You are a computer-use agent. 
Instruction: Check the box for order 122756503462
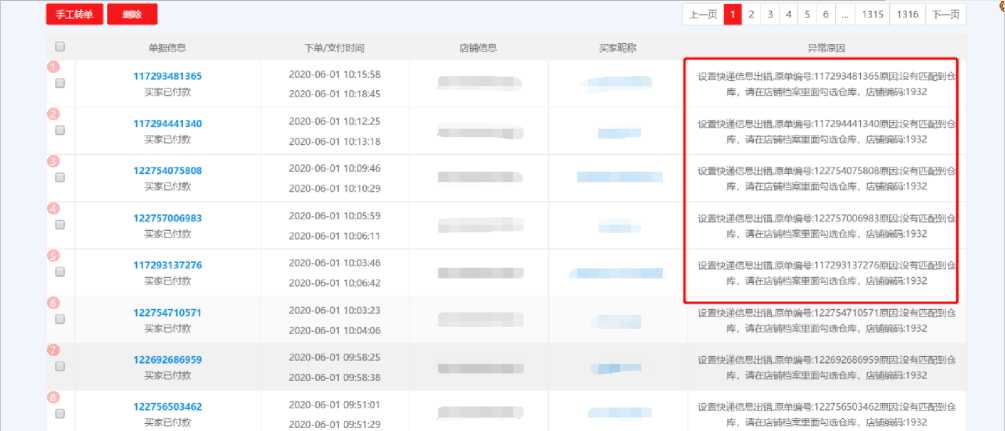click(60, 414)
